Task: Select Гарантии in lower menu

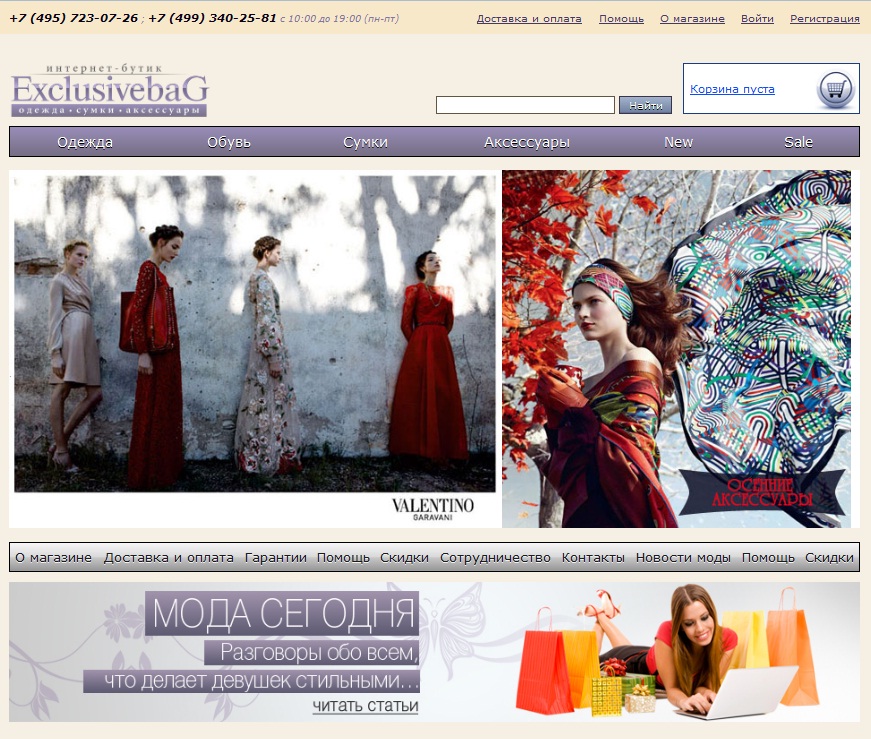Action: [276, 557]
